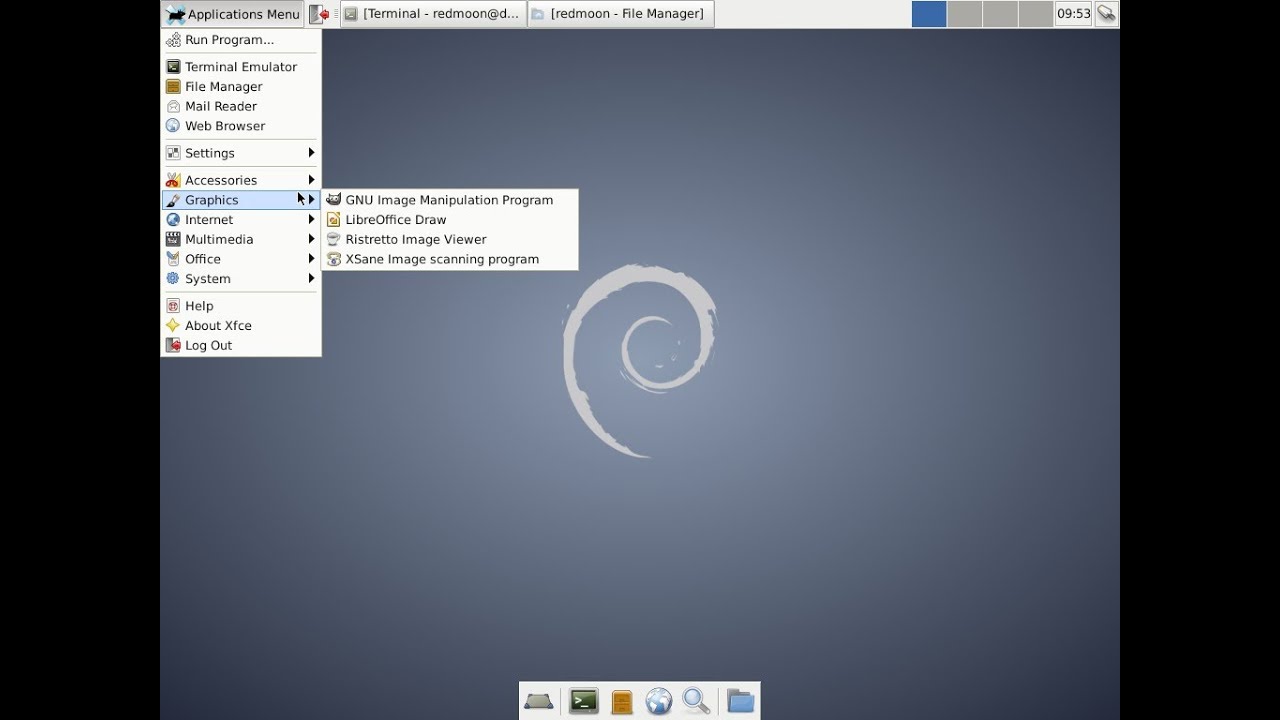Screen dimensions: 1280x720
Task: Select the first (active blue) workspace
Action: tap(929, 14)
